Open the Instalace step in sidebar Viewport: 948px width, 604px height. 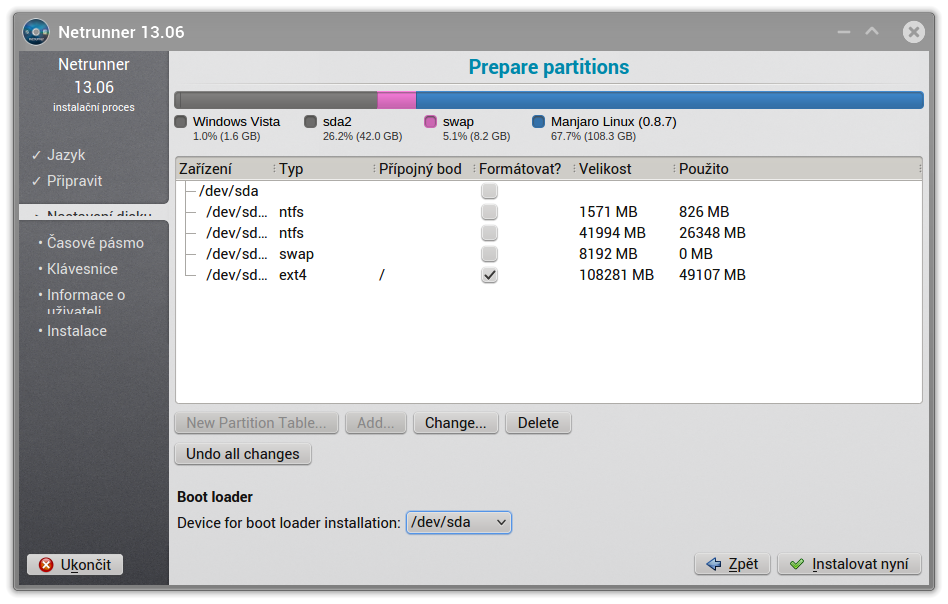click(77, 331)
